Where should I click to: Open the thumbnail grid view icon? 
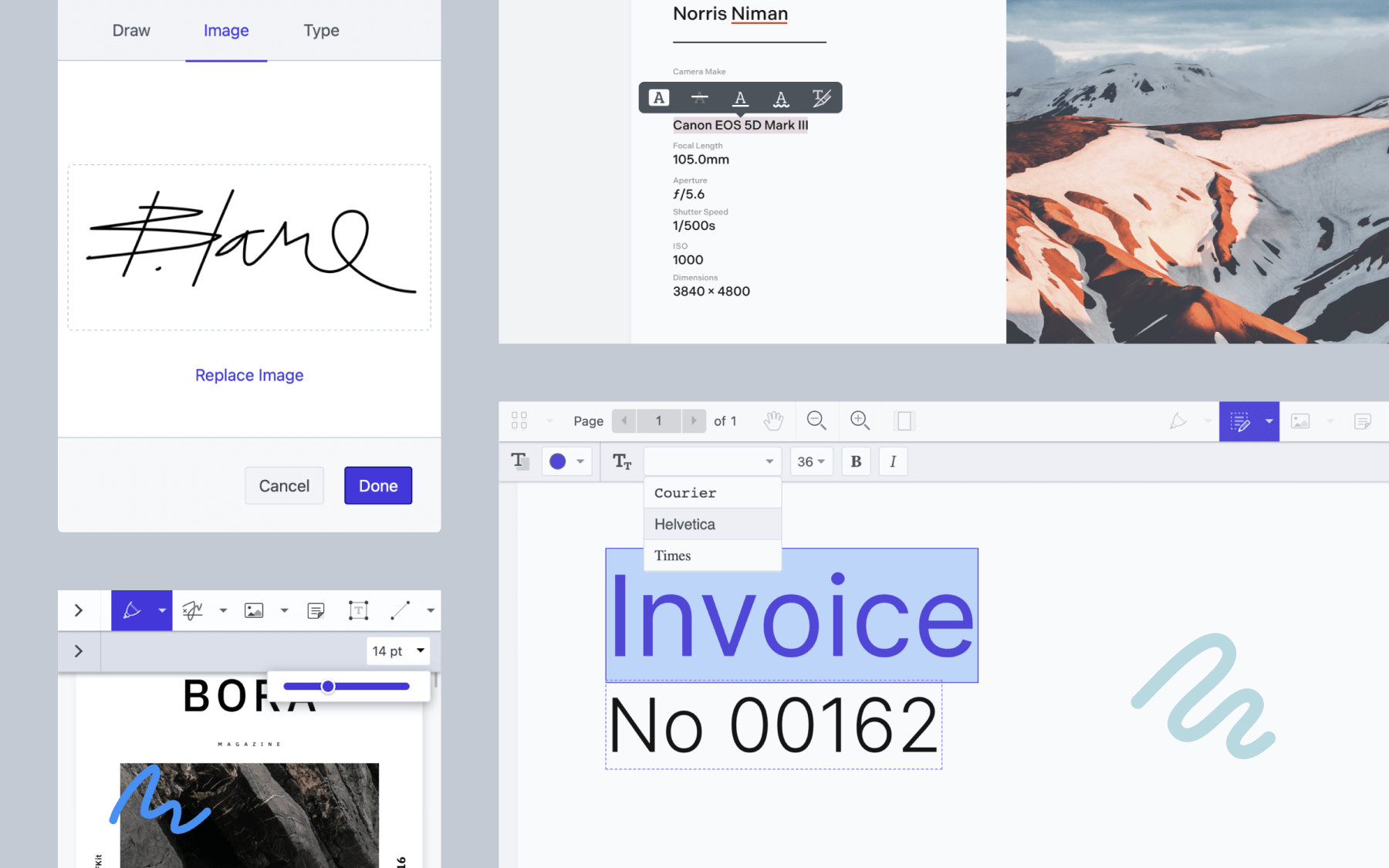point(519,420)
